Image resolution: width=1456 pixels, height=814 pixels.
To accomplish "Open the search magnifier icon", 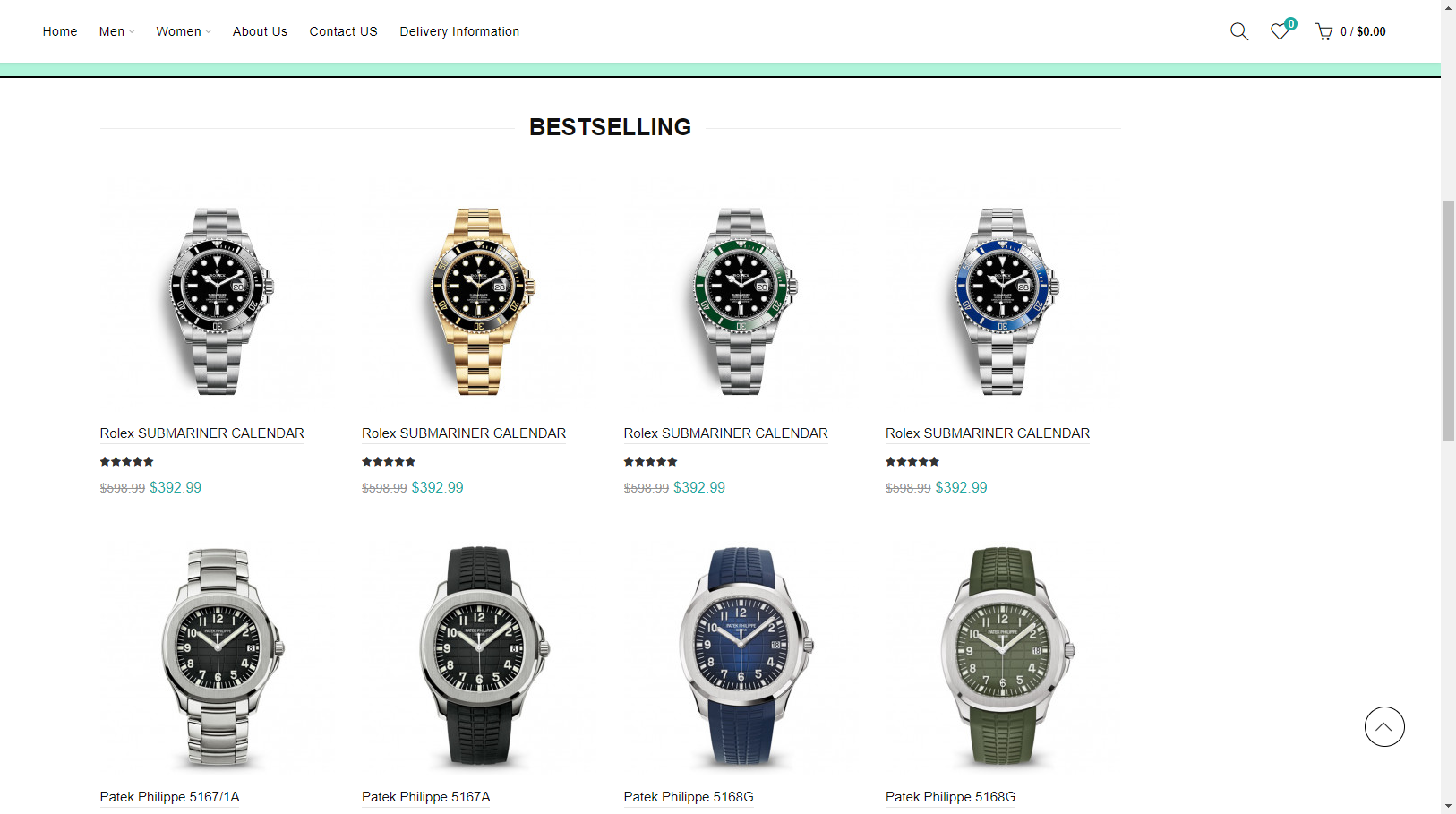I will [x=1239, y=31].
